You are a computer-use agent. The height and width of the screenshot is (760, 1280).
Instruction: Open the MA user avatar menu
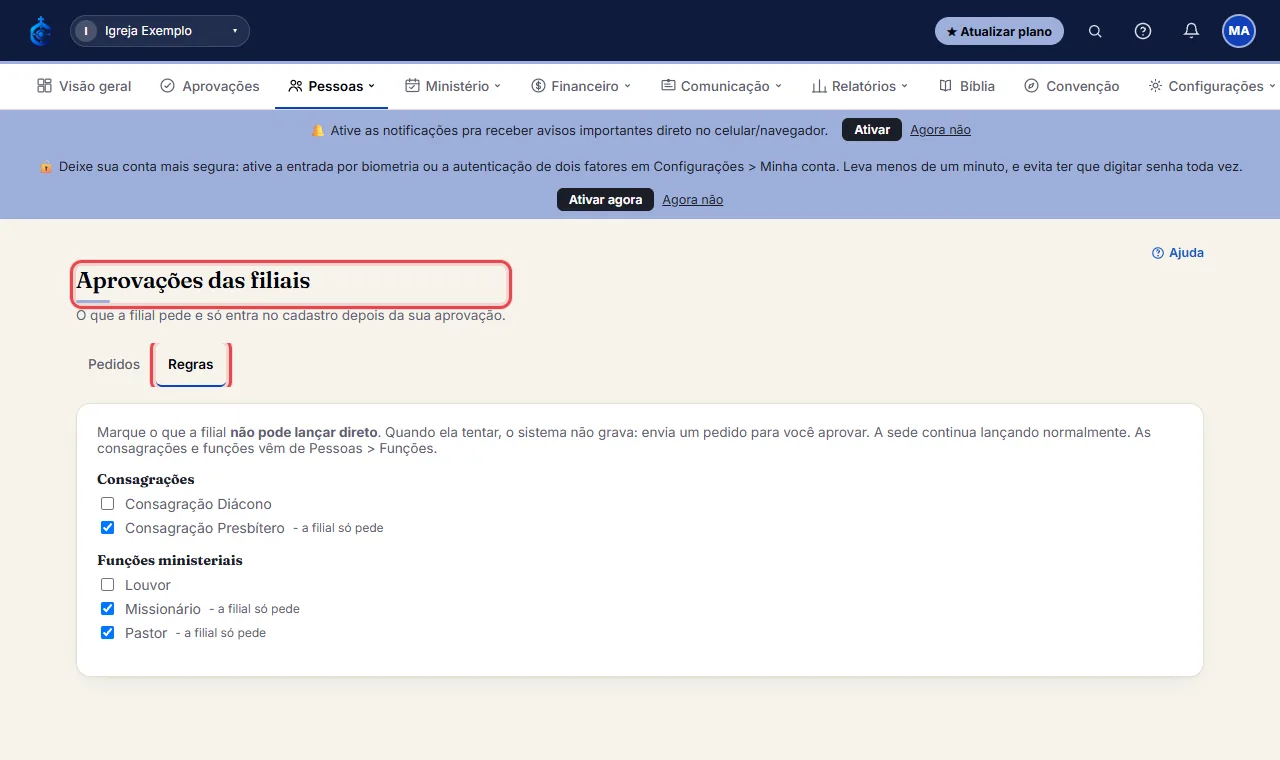[x=1239, y=31]
